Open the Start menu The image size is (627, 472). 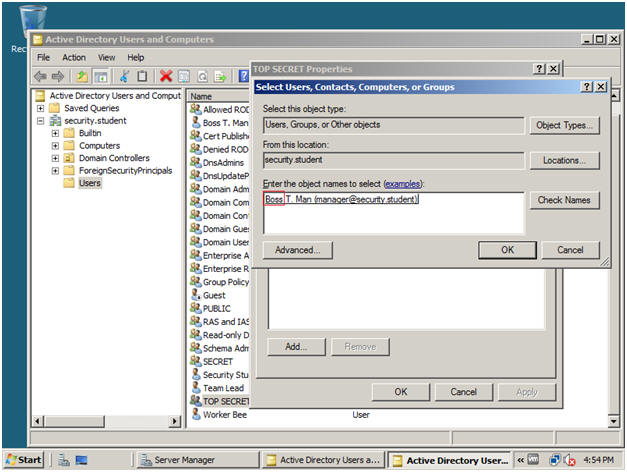tap(24, 460)
